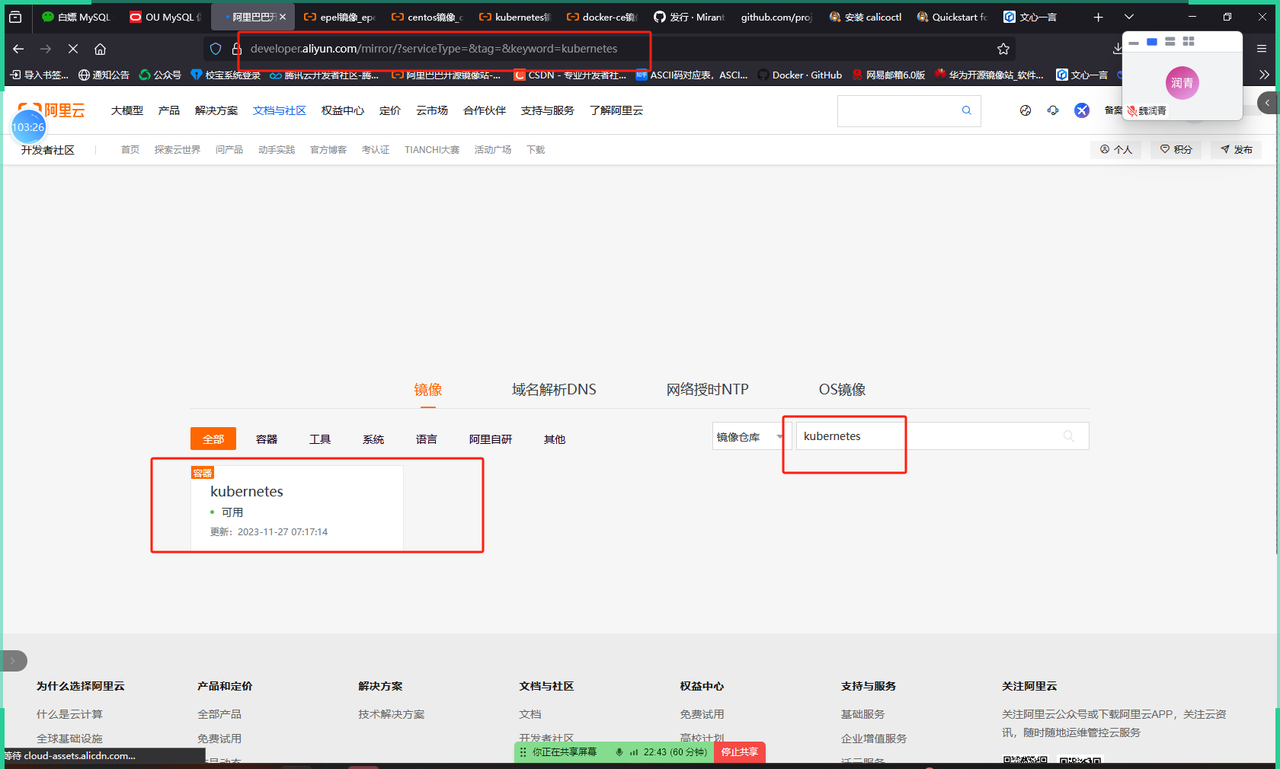Filter by 阿里自研 category
This screenshot has height=769, width=1280.
click(490, 439)
